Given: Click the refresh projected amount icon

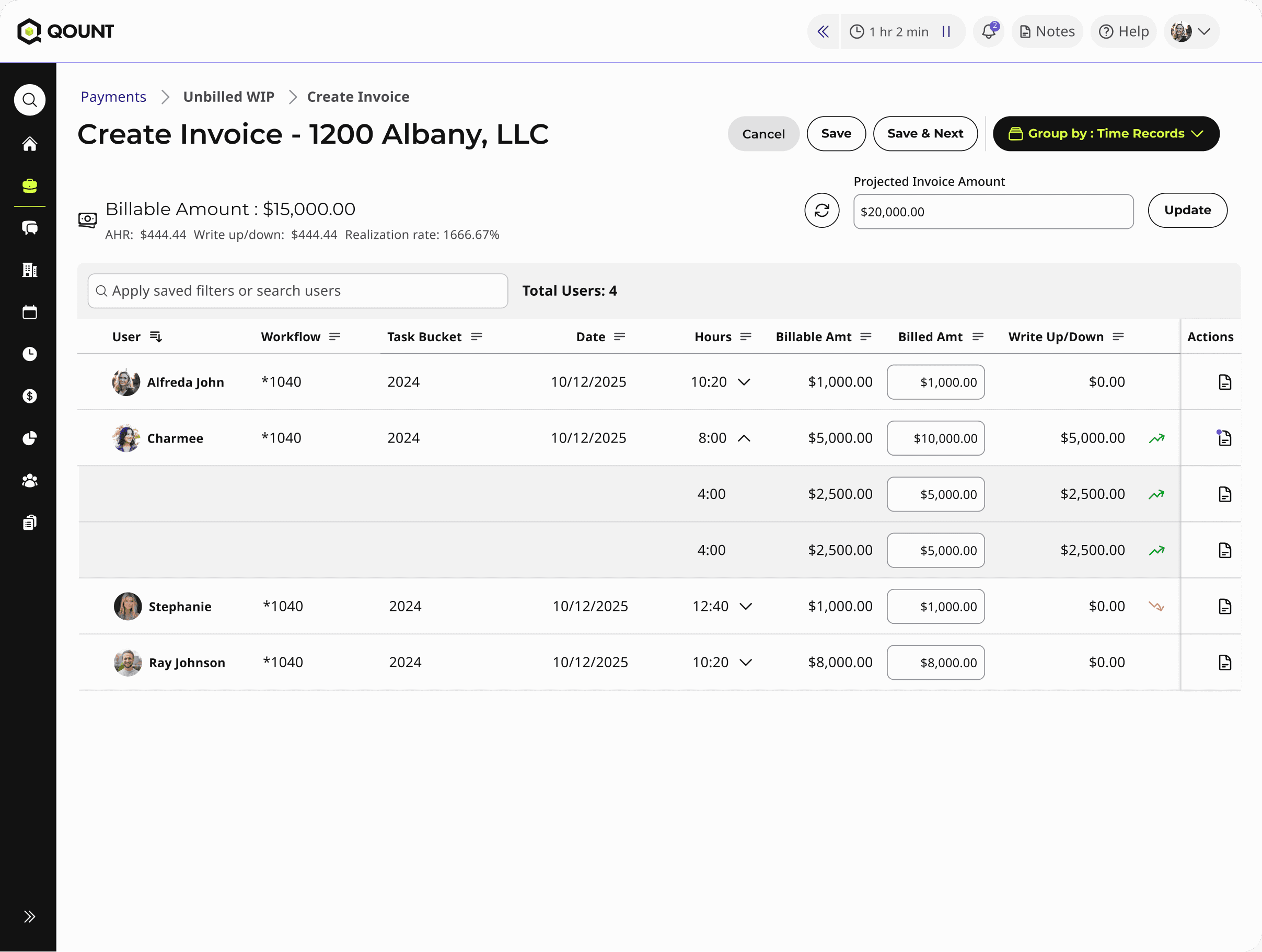Looking at the screenshot, I should 821,211.
